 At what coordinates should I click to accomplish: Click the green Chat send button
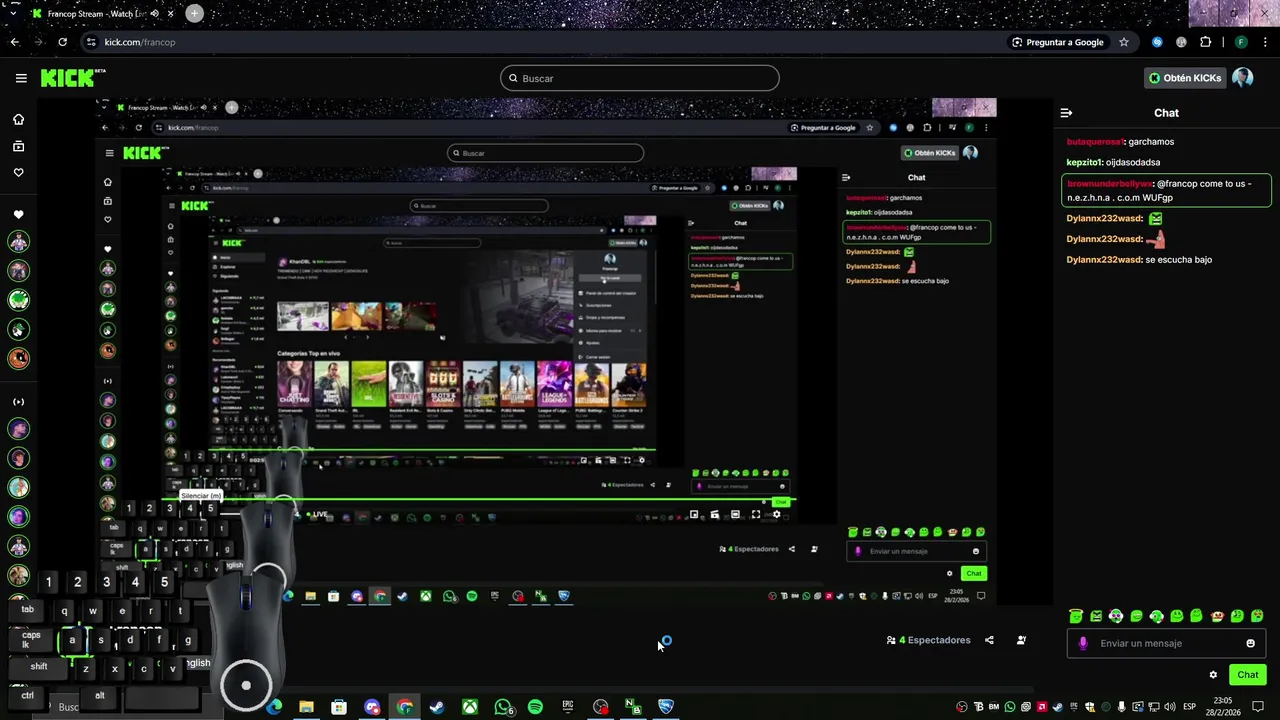pos(1247,675)
